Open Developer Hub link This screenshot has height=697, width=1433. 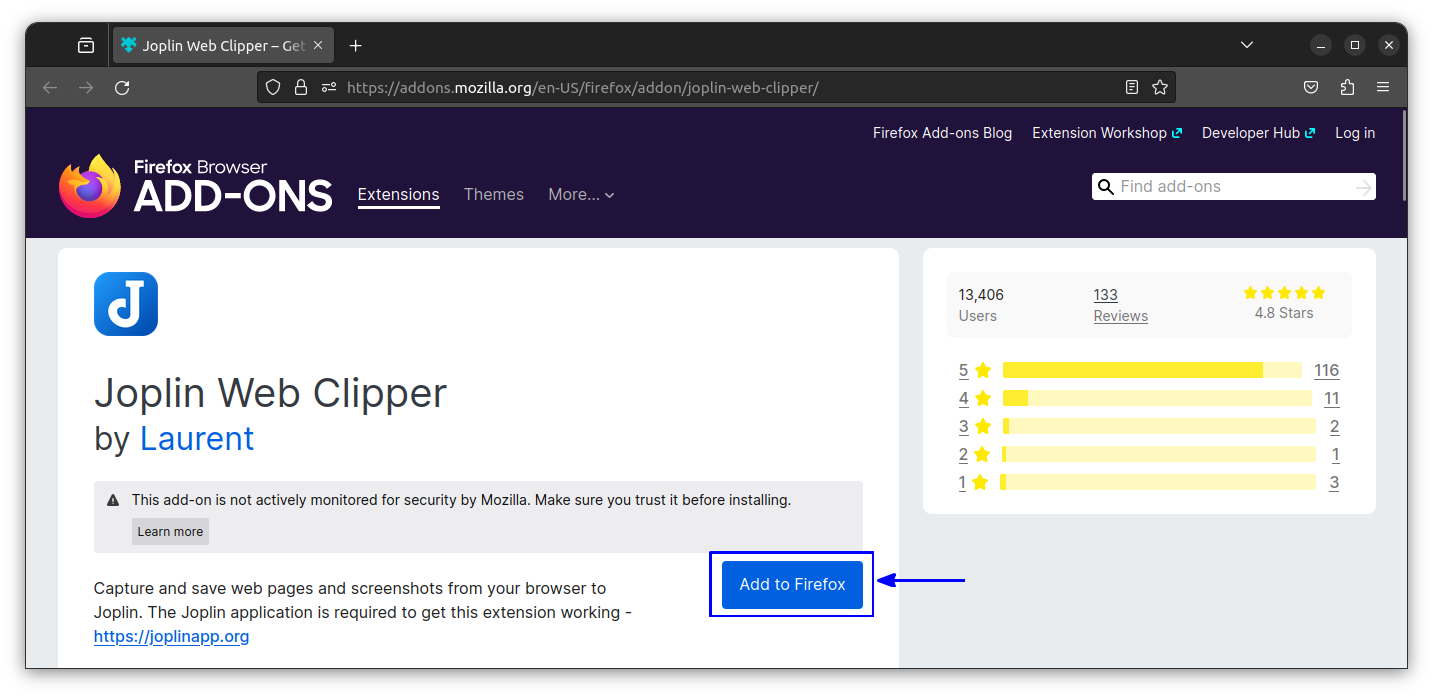tap(1258, 133)
